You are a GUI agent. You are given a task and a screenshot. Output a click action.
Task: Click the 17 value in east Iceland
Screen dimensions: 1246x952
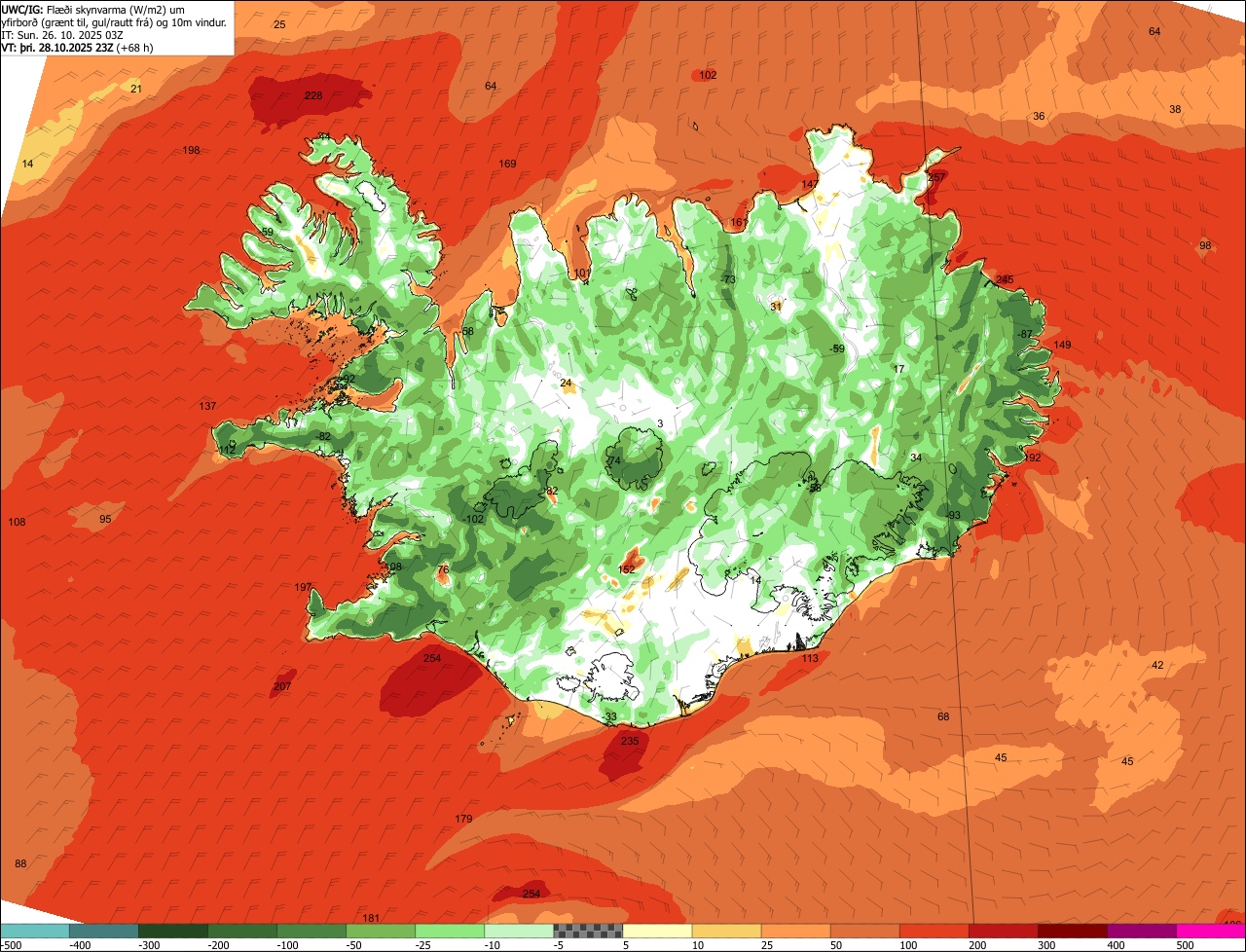click(898, 369)
